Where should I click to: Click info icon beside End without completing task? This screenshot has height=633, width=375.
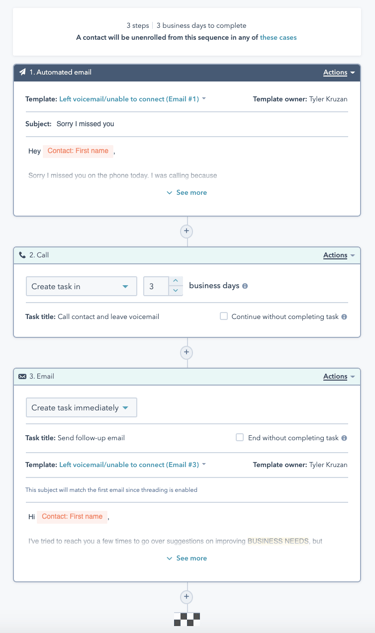[344, 438]
